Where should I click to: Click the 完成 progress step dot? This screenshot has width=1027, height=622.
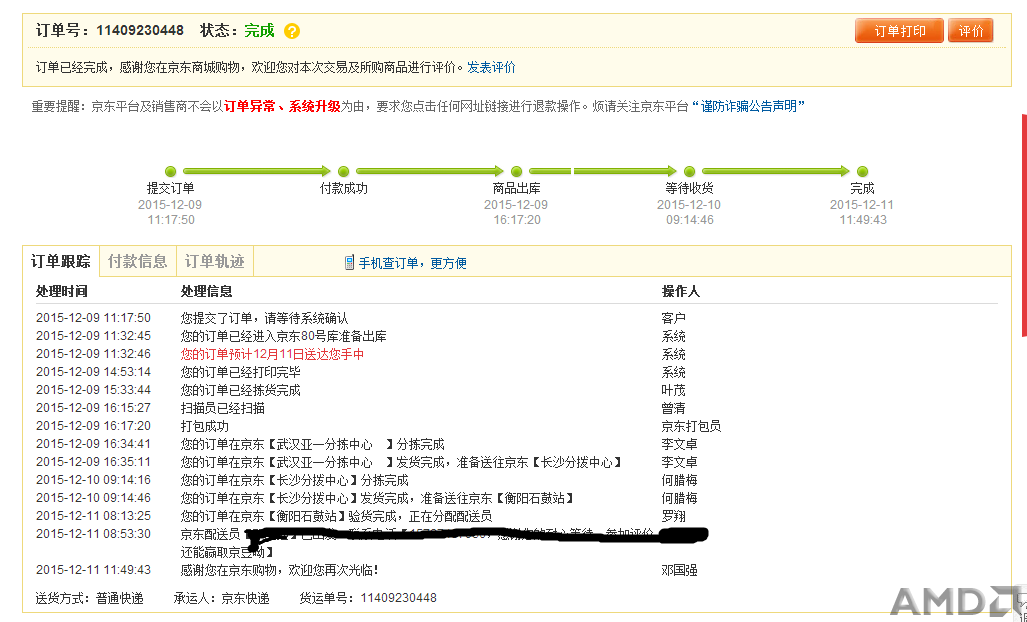pos(862,172)
